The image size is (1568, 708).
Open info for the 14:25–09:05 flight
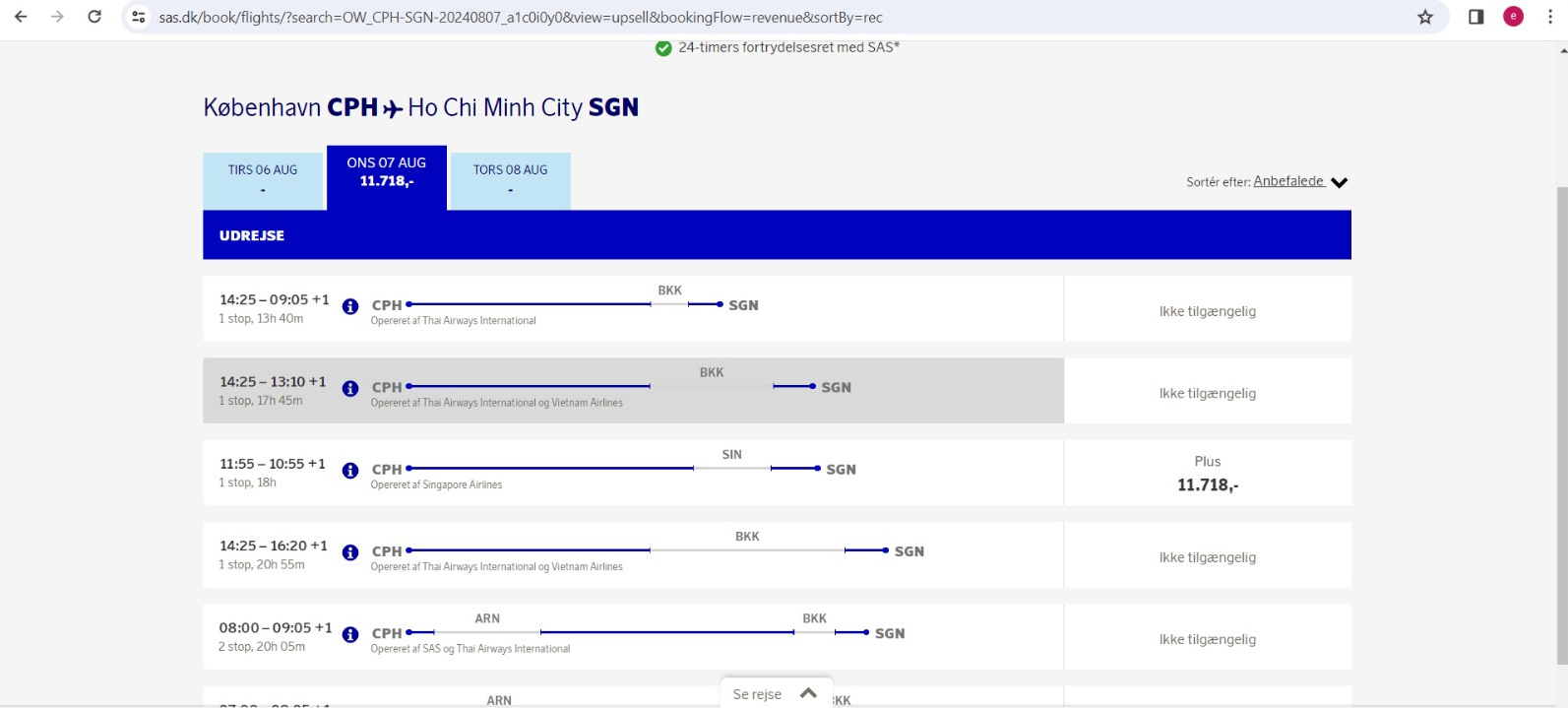point(350,306)
